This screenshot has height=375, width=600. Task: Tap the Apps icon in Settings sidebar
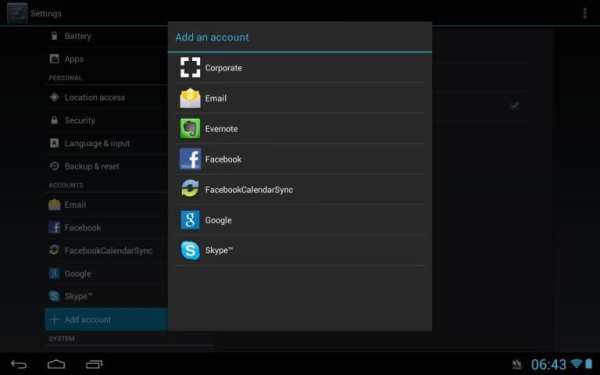(x=54, y=59)
